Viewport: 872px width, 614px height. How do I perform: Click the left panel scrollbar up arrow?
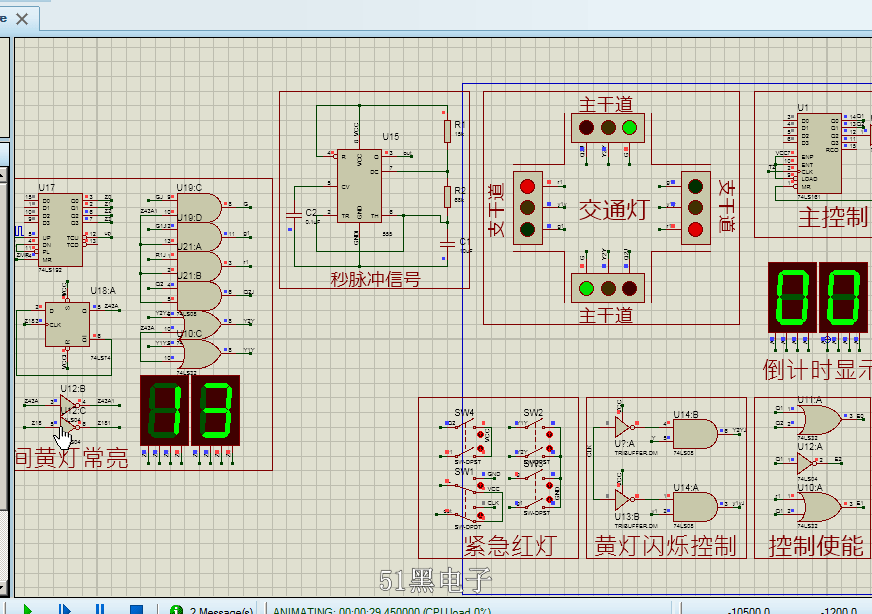(3, 175)
